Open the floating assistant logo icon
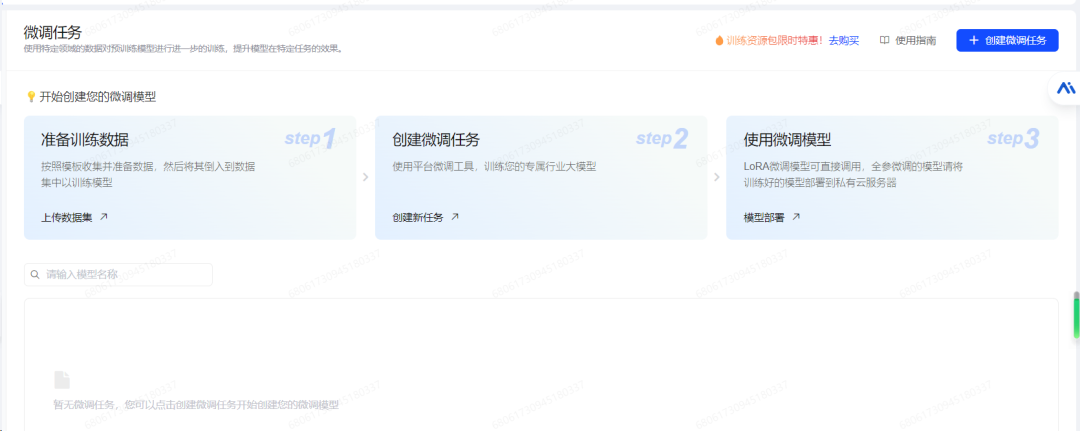This screenshot has height=431, width=1080. click(1066, 88)
